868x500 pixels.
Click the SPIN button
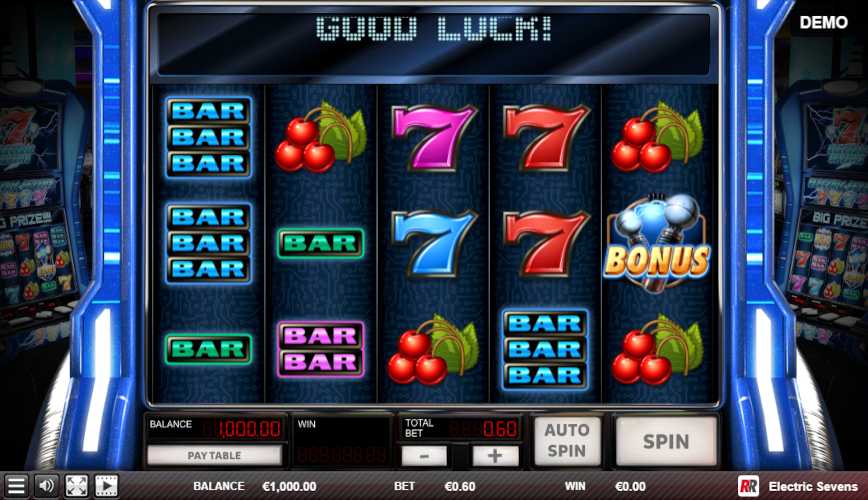pyautogui.click(x=666, y=441)
